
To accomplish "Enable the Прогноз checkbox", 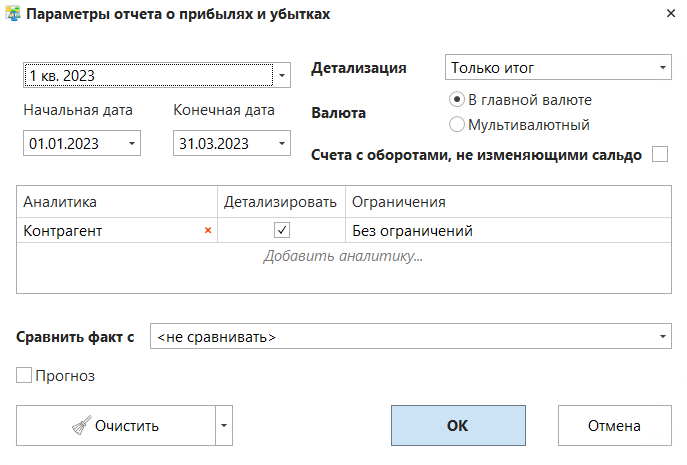I will tap(24, 376).
